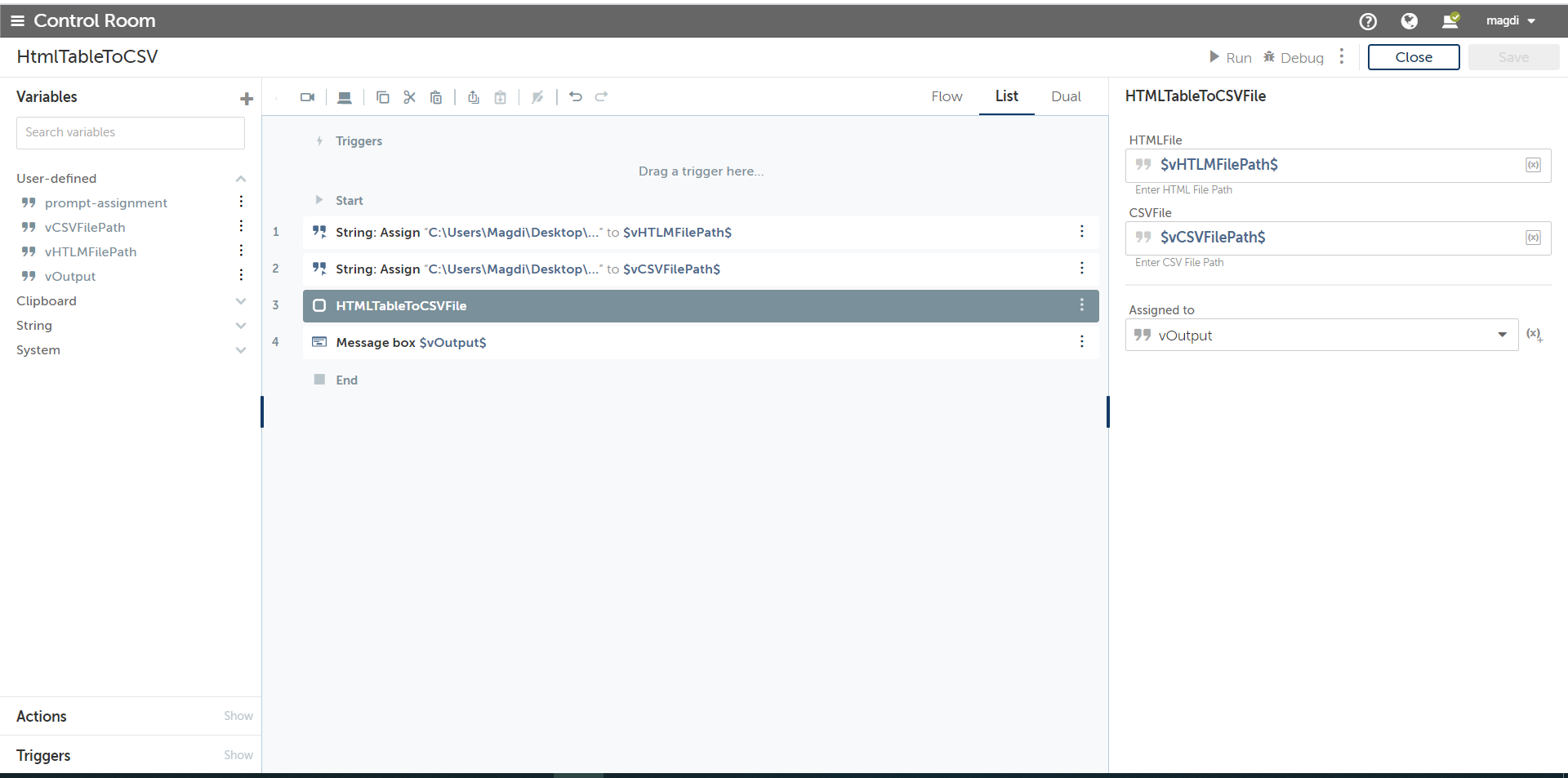The height and width of the screenshot is (778, 1568).
Task: Open options menu for prompt-assignment variable
Action: pyautogui.click(x=241, y=202)
